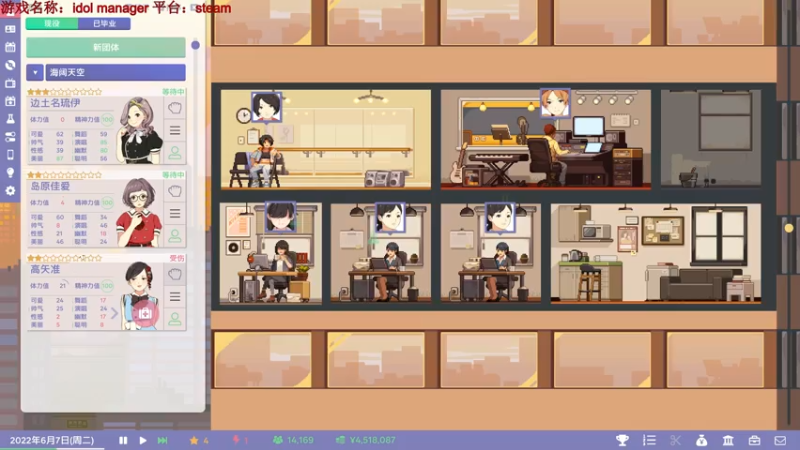Click the star fame counter 4
Viewport: 800px width, 450px height.
pyautogui.click(x=199, y=440)
